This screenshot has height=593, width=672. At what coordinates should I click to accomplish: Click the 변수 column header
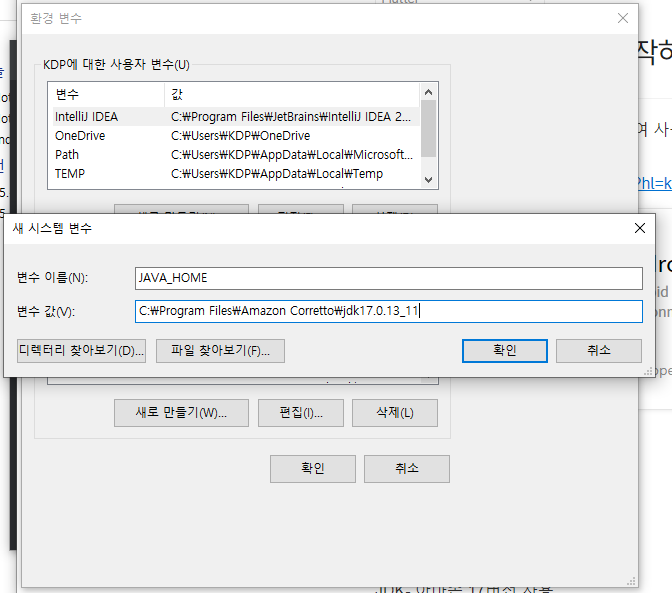[108, 94]
